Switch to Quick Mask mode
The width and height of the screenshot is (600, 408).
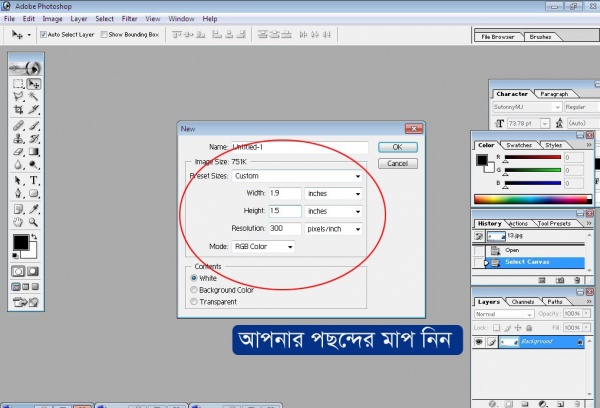(33, 271)
